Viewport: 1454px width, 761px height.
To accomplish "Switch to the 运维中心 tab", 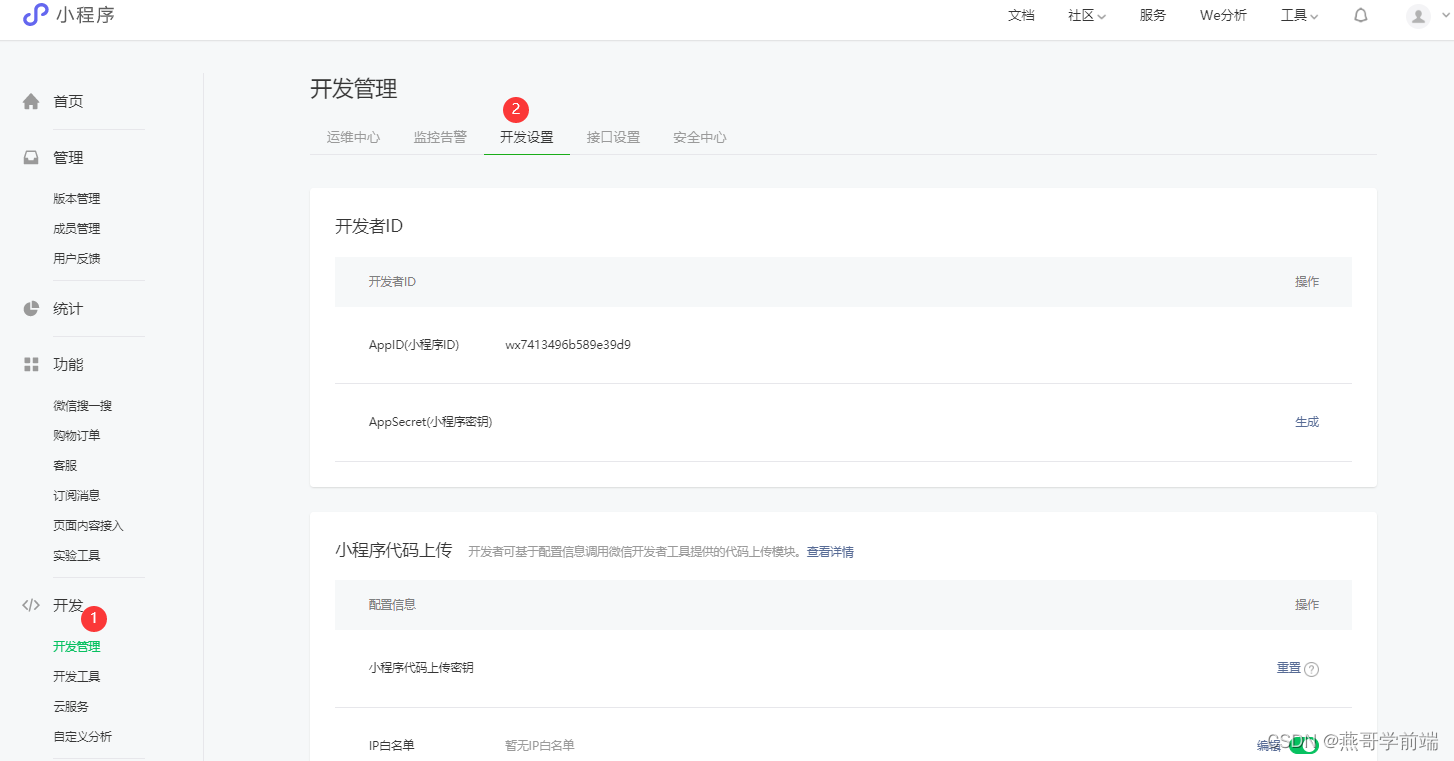I will [x=353, y=137].
